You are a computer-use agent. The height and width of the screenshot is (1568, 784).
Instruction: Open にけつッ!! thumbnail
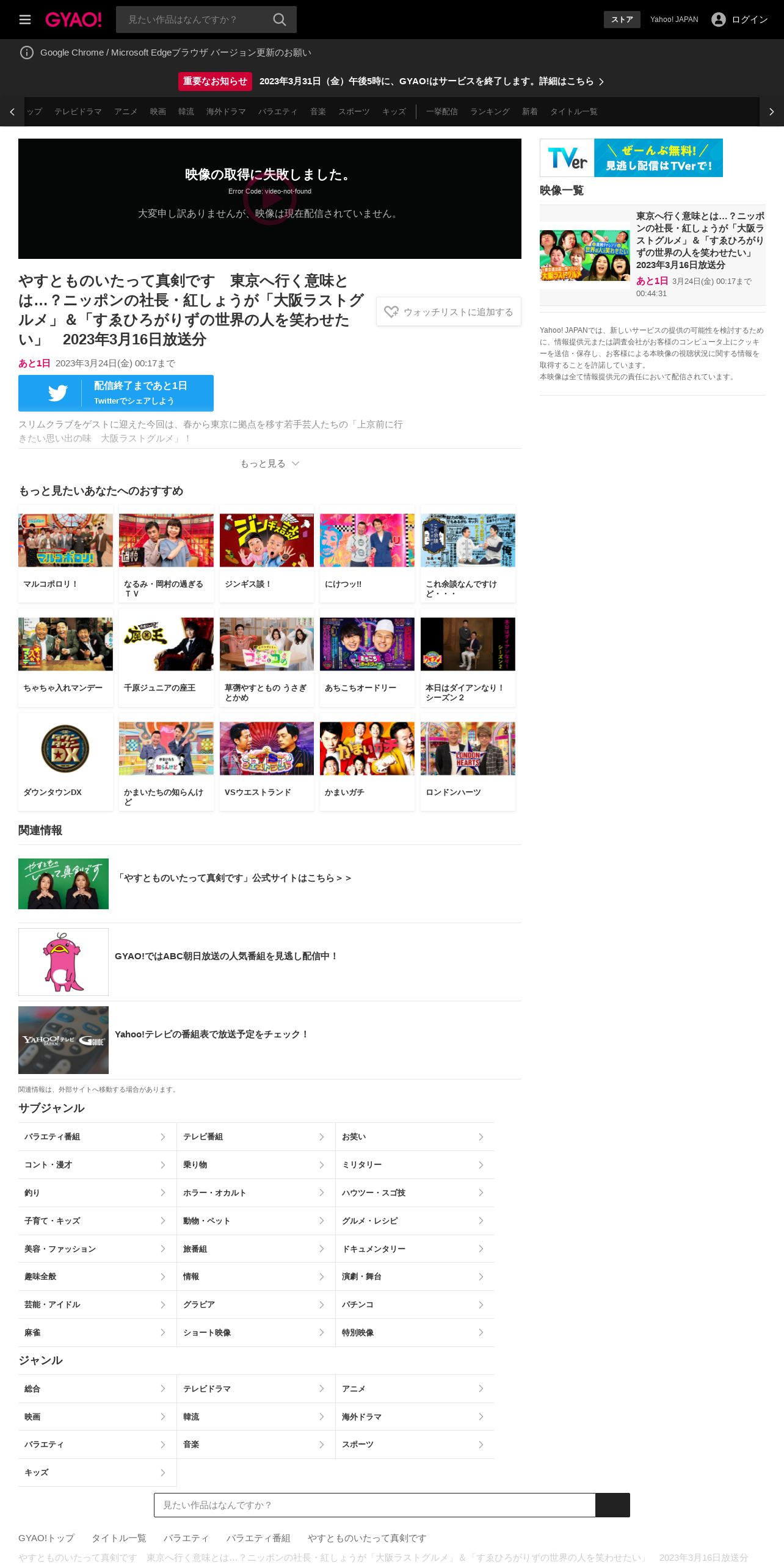[367, 540]
